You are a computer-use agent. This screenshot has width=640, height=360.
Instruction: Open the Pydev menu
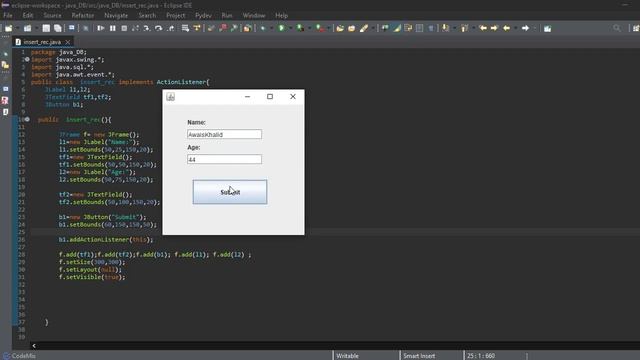point(203,16)
